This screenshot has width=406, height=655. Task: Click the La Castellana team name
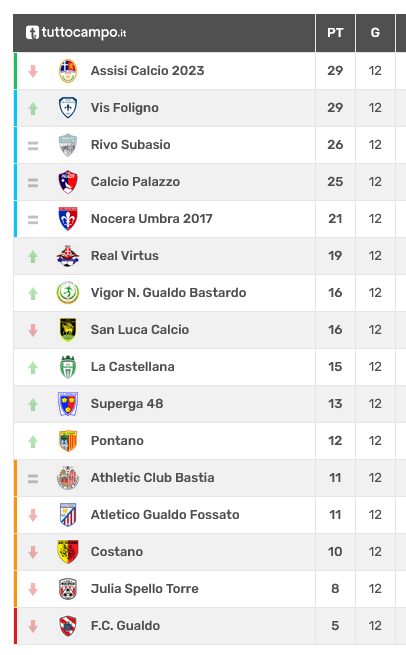click(x=132, y=367)
